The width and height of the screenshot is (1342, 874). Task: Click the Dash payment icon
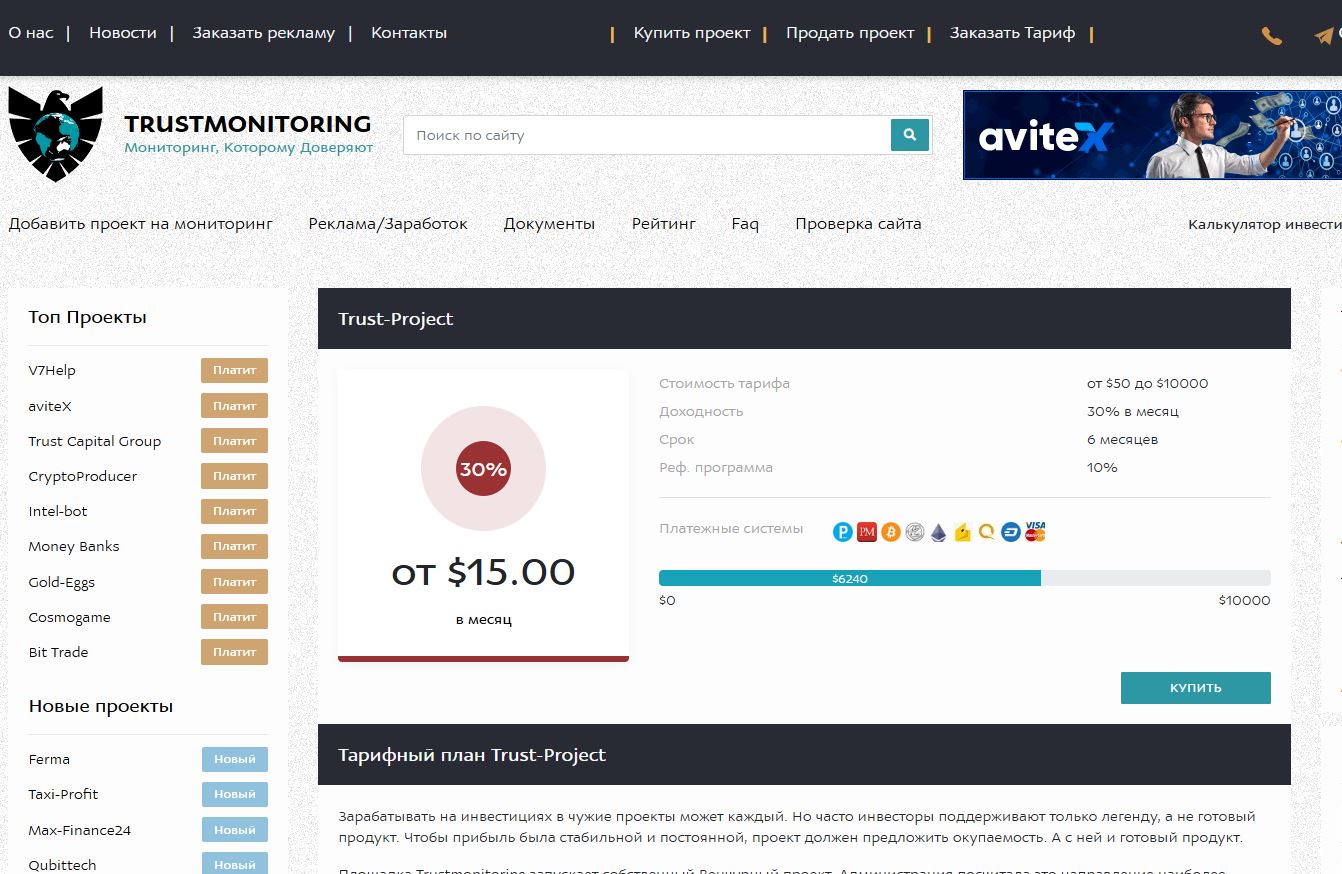[x=1011, y=532]
